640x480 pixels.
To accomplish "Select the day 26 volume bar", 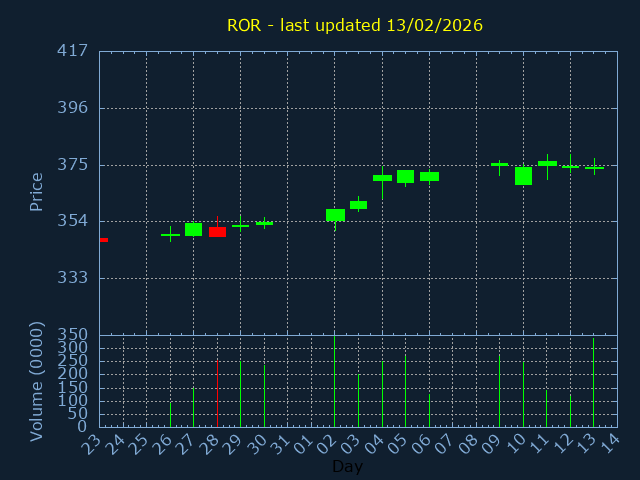I will pos(170,414).
